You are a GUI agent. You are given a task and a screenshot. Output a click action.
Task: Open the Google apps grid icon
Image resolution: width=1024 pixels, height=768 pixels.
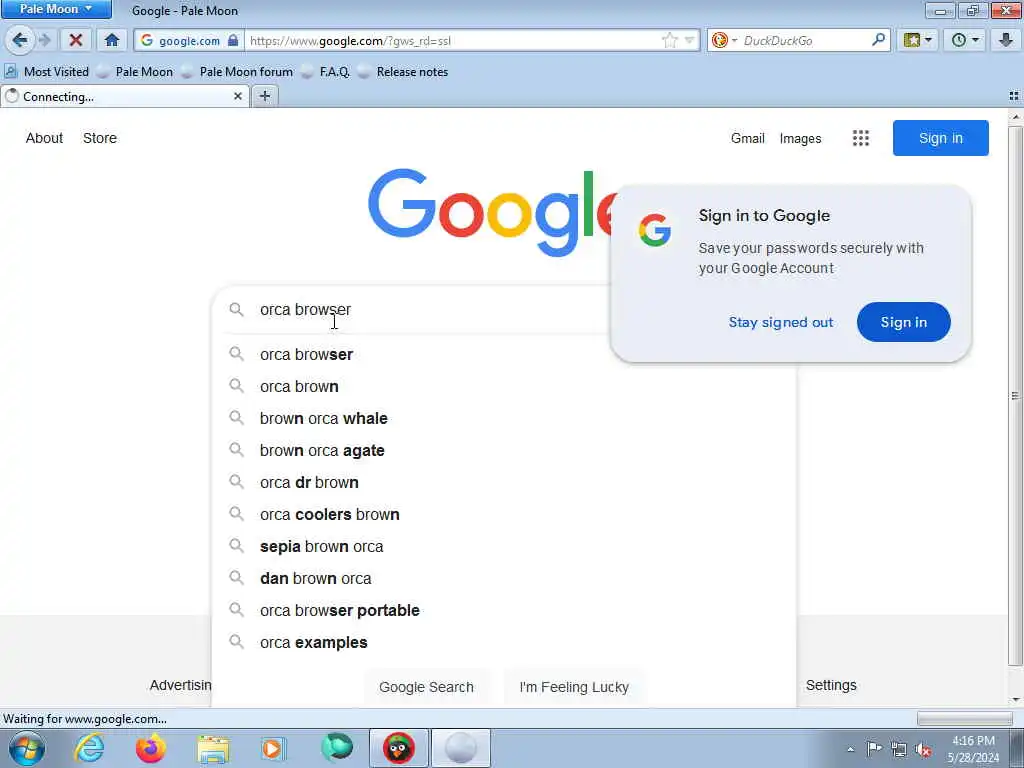point(861,138)
